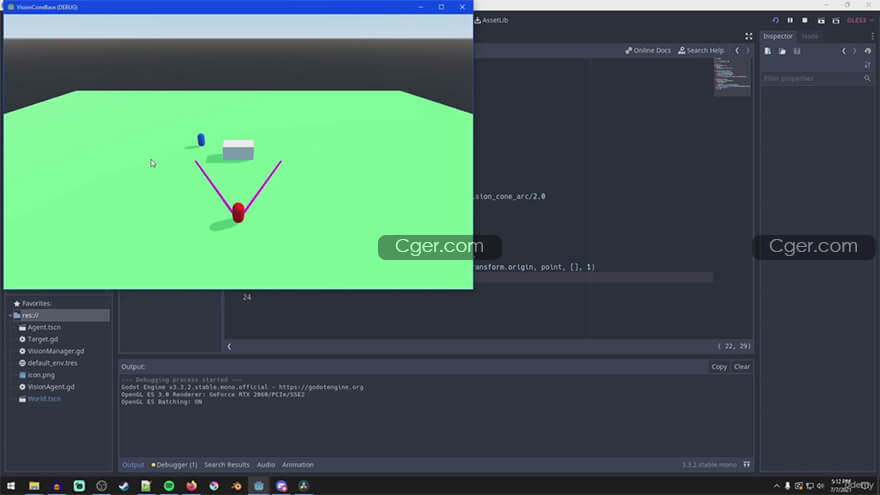Open the Animation bottom panel

coord(298,465)
